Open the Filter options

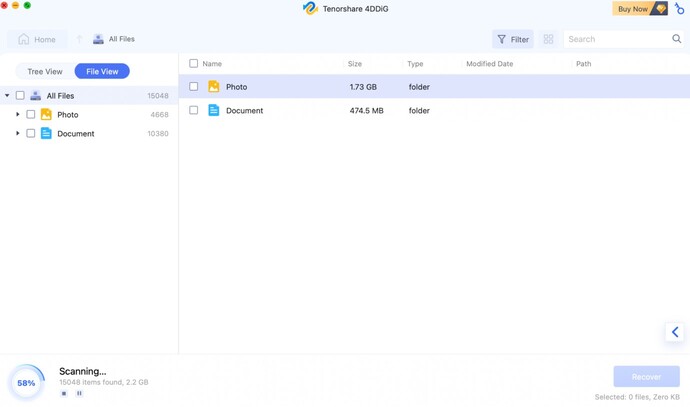pyautogui.click(x=513, y=39)
